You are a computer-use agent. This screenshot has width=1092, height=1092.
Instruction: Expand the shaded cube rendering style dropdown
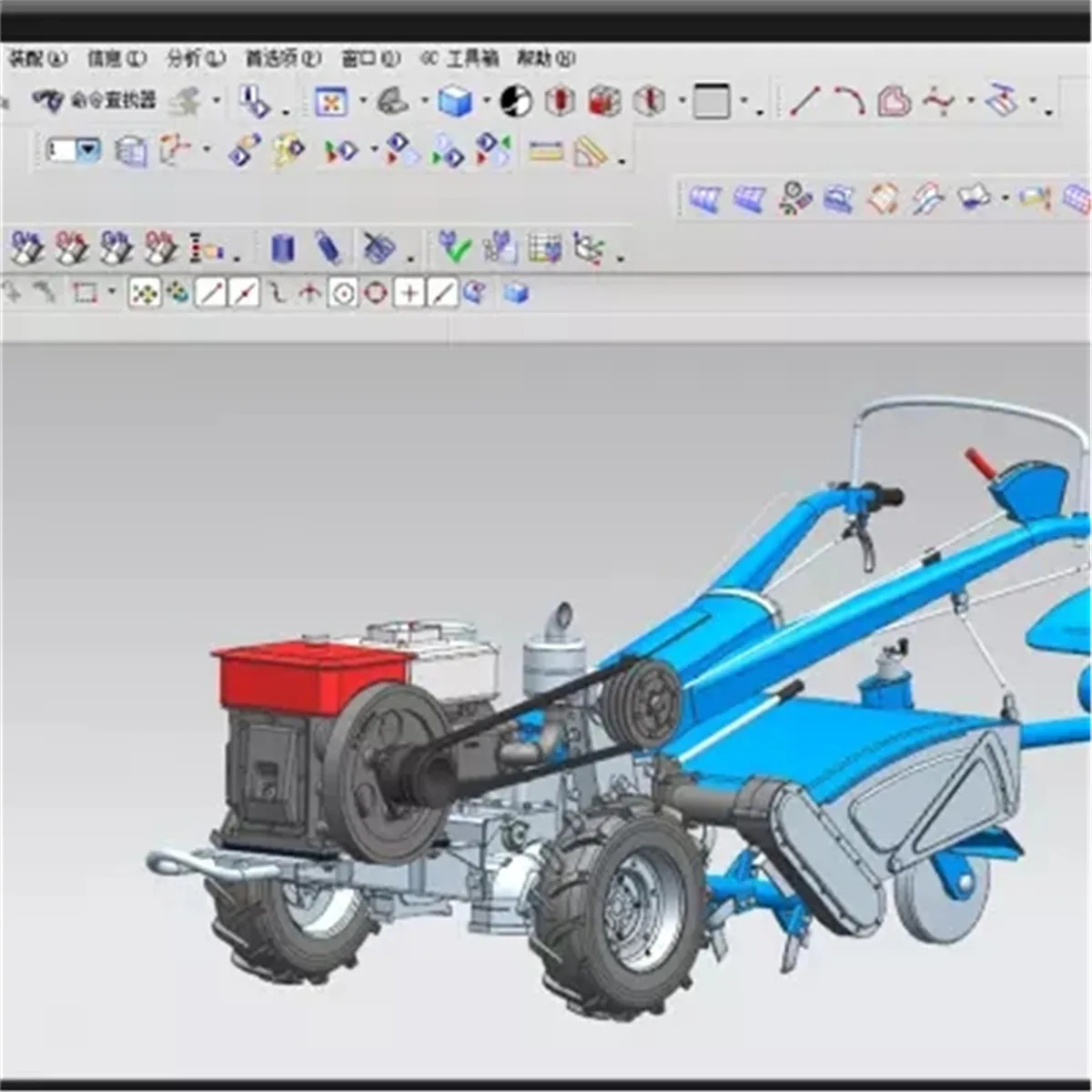(486, 101)
